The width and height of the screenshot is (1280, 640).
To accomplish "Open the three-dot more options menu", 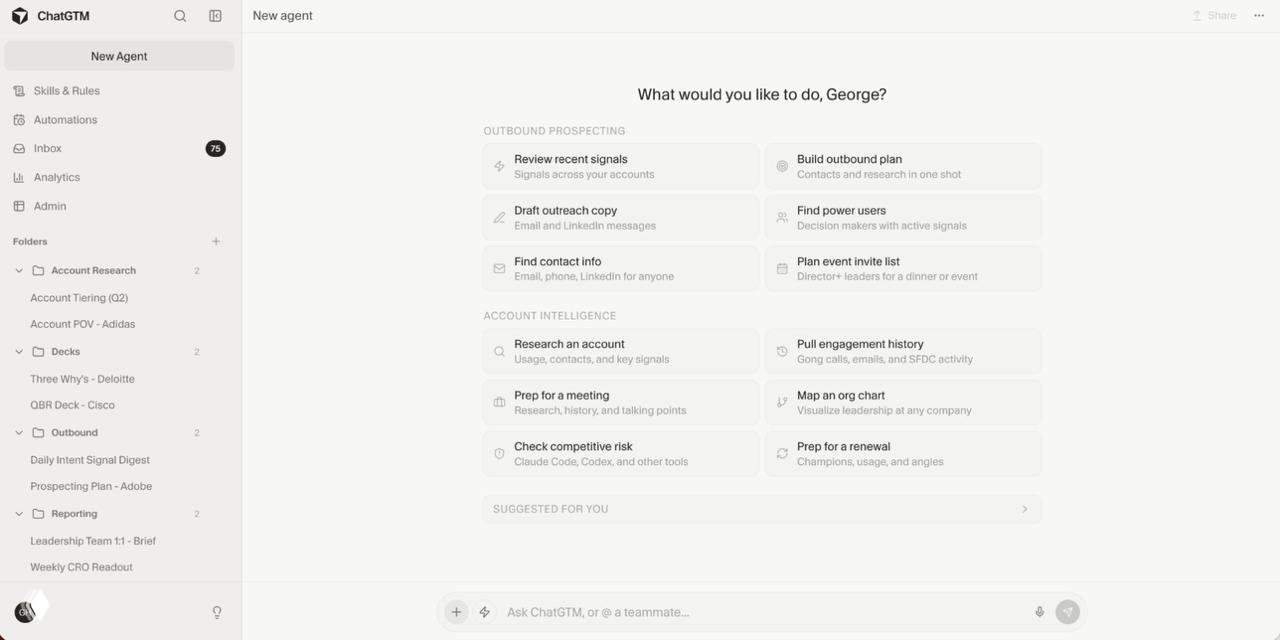I will [1259, 16].
